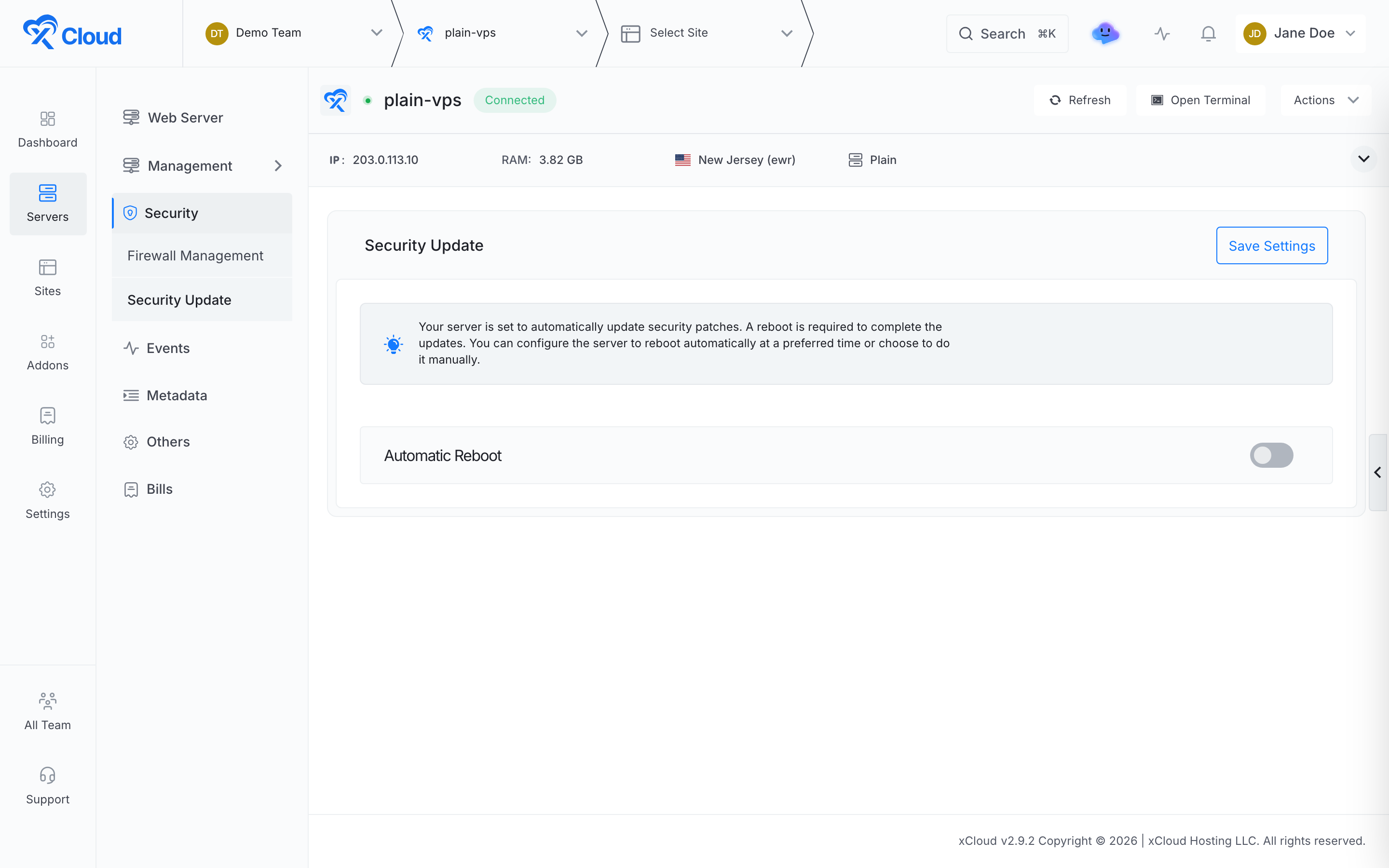Viewport: 1389px width, 868px height.
Task: Click the xCloud logo
Action: (72, 33)
